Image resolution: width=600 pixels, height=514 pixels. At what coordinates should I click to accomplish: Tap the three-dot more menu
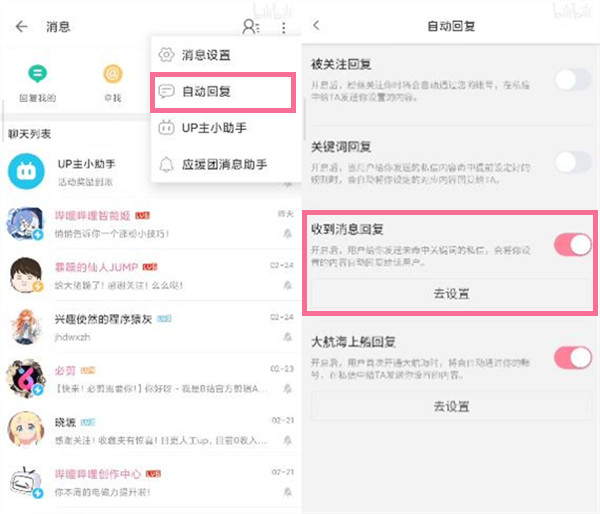coord(284,27)
